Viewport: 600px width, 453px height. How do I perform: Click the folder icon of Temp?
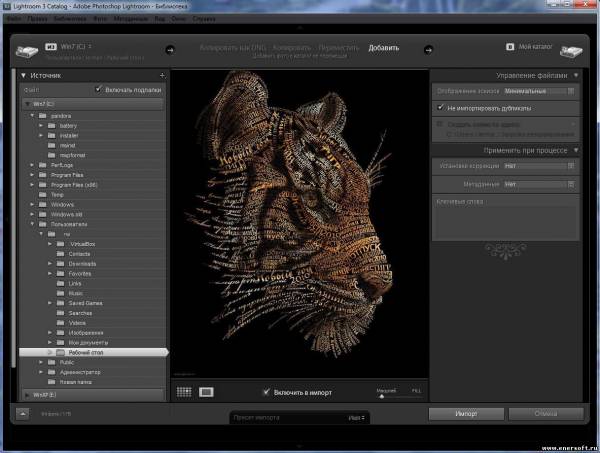[43, 194]
